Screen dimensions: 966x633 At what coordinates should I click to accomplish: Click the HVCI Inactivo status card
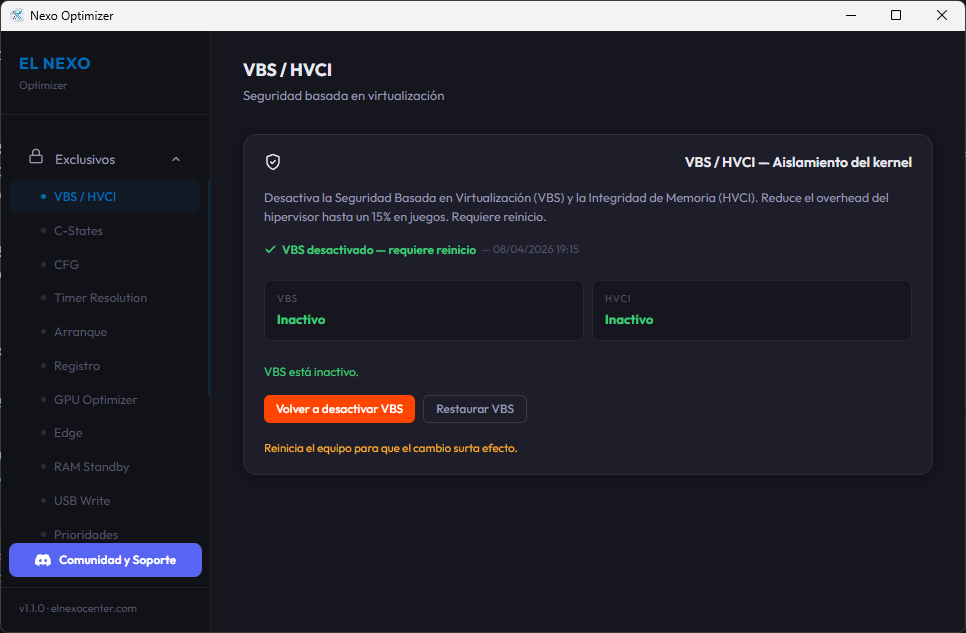(751, 310)
